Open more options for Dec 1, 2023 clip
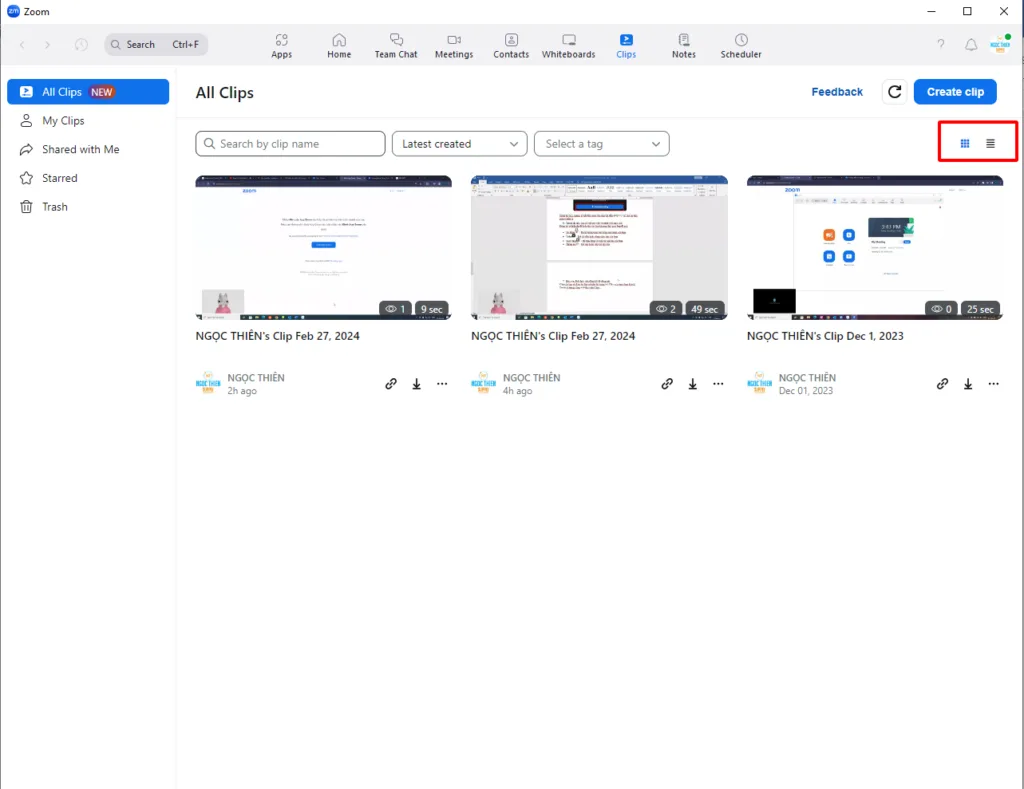Screen dimensions: 1024x789 pos(993,384)
